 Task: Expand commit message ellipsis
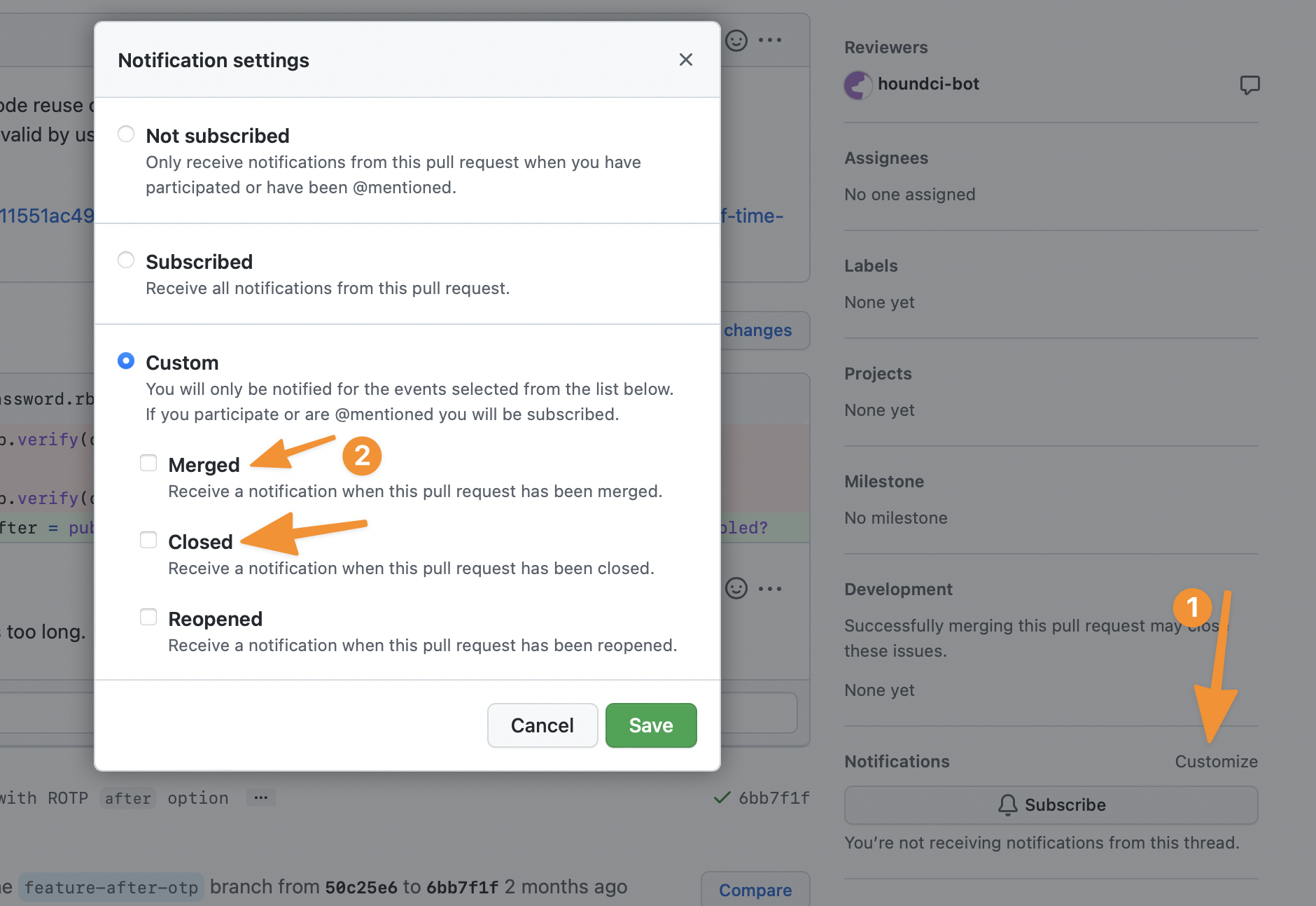(261, 798)
